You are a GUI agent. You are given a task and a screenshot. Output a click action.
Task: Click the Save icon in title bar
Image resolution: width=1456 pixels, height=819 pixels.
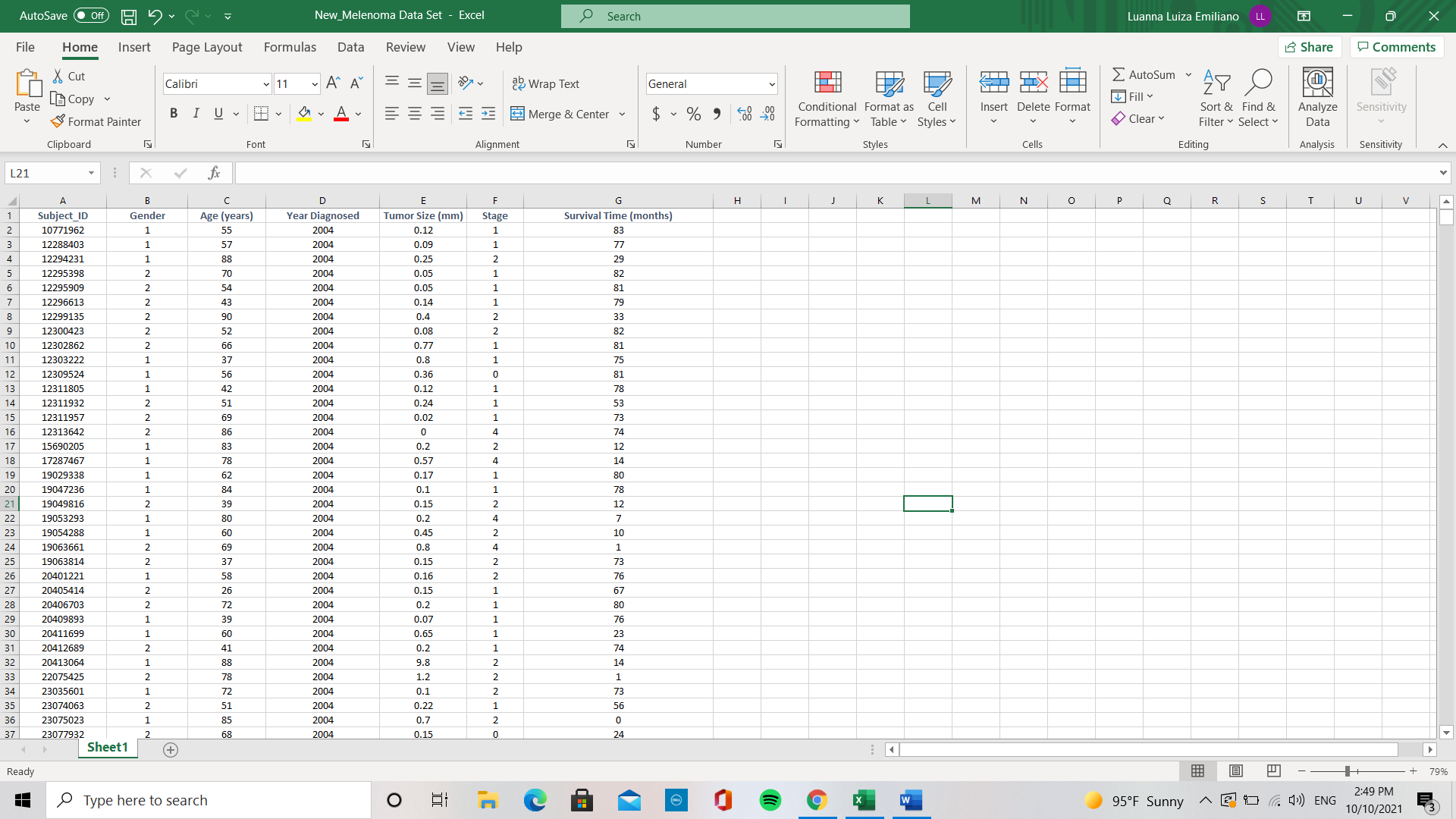coord(129,16)
